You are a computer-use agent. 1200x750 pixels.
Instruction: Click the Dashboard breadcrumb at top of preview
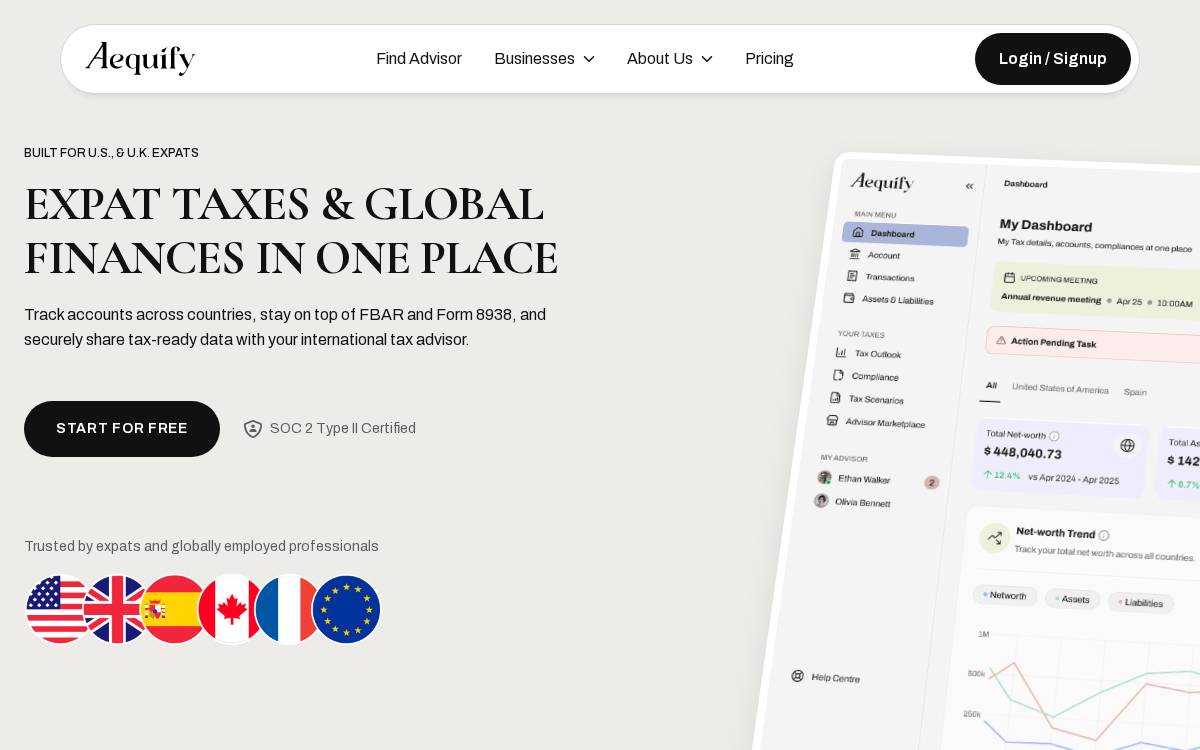(x=1026, y=184)
